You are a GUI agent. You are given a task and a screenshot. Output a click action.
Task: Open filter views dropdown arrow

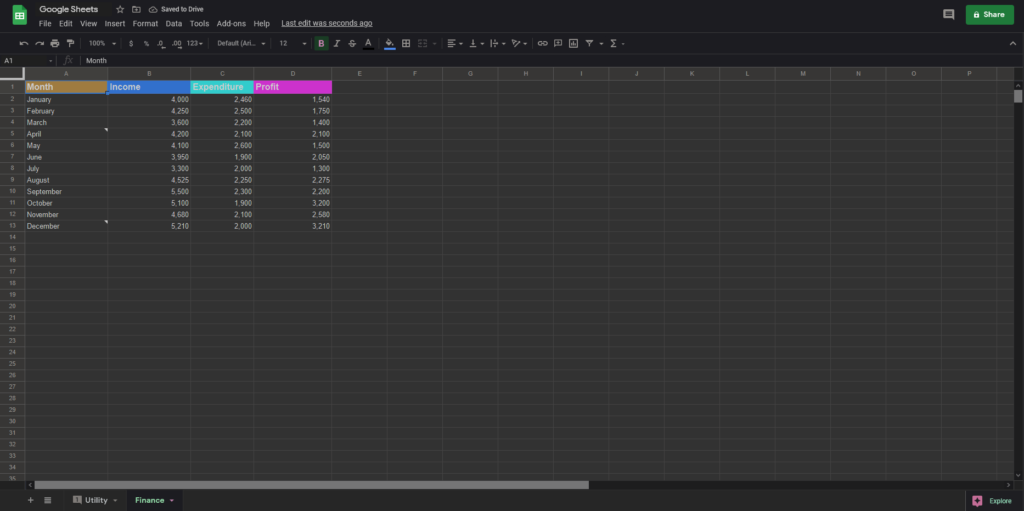pos(601,44)
